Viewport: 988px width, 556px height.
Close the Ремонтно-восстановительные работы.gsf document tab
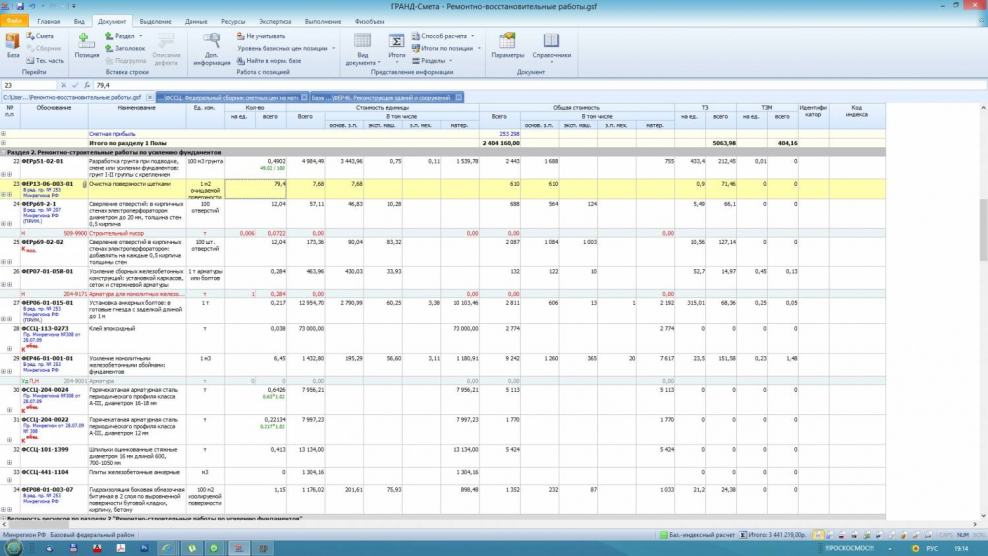(x=150, y=98)
